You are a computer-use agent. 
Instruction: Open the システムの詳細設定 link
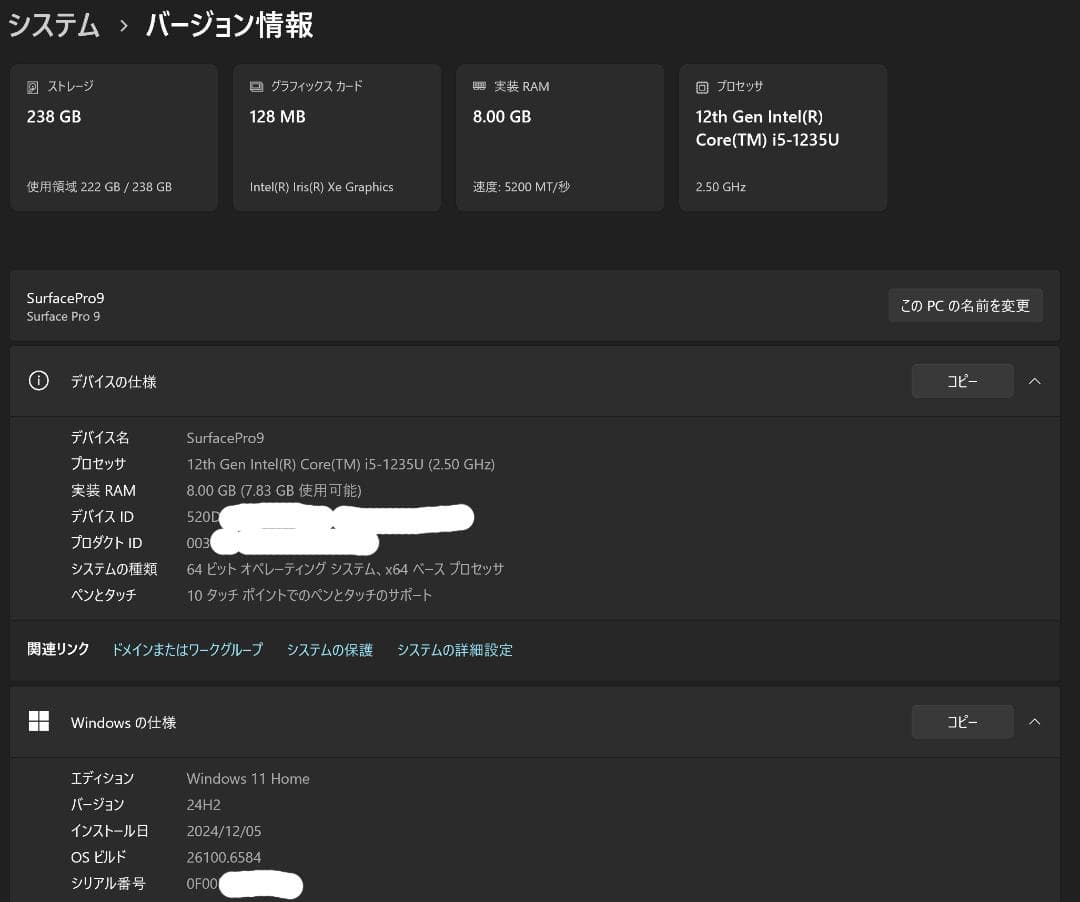pos(455,649)
